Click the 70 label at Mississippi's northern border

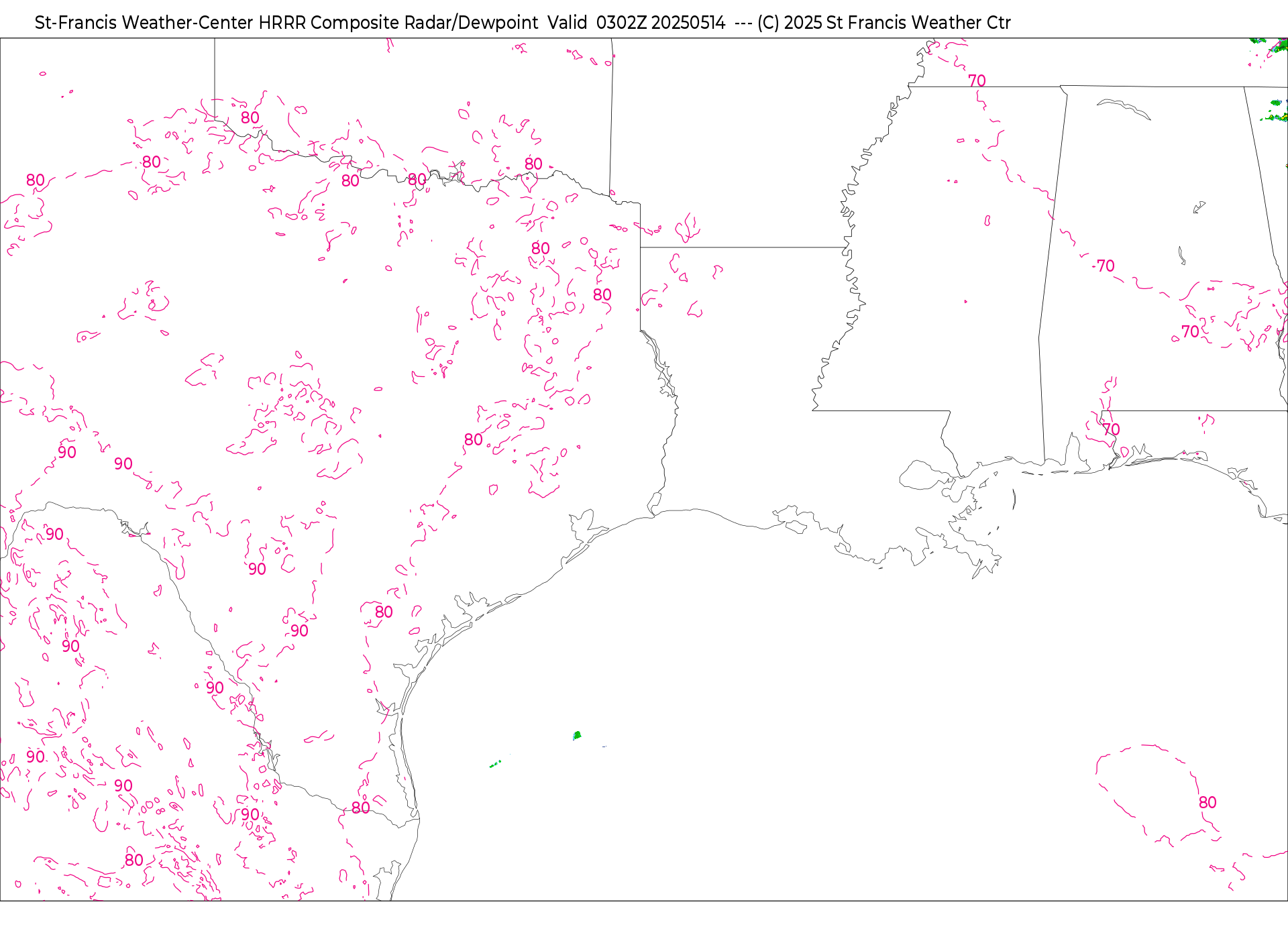point(977,80)
